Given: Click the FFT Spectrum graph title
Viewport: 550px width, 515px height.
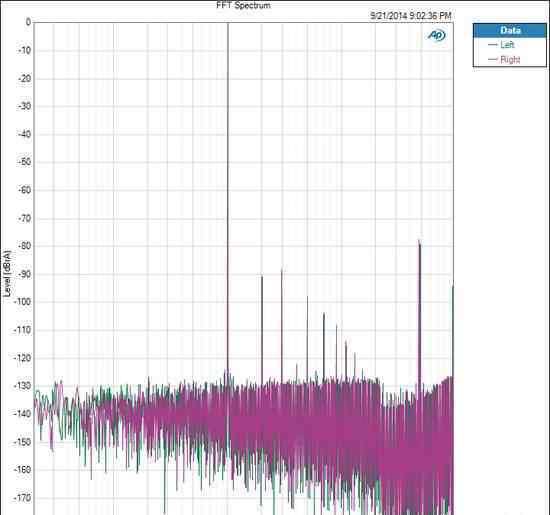Looking at the screenshot, I should coord(243,5).
